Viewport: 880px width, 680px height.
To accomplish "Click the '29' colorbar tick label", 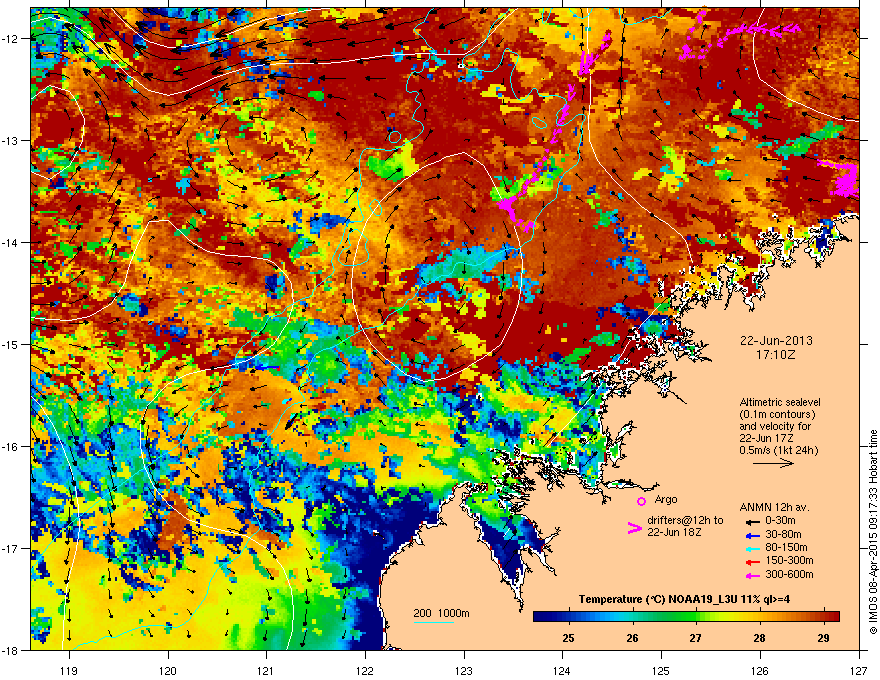I will 823,638.
